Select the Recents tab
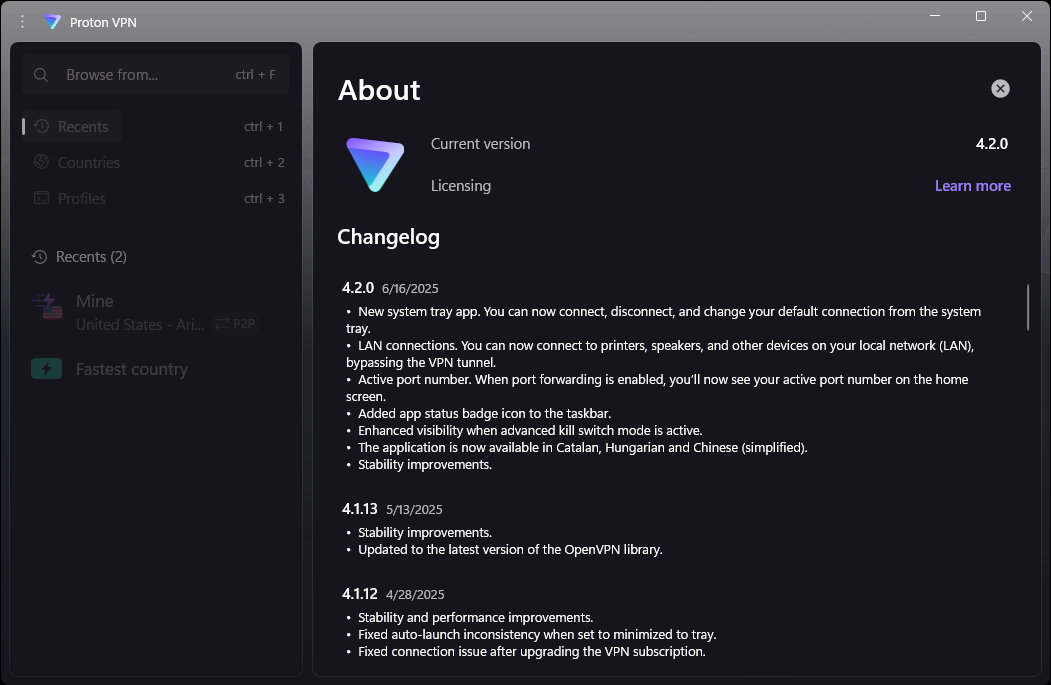This screenshot has height=685, width=1051. 72,126
